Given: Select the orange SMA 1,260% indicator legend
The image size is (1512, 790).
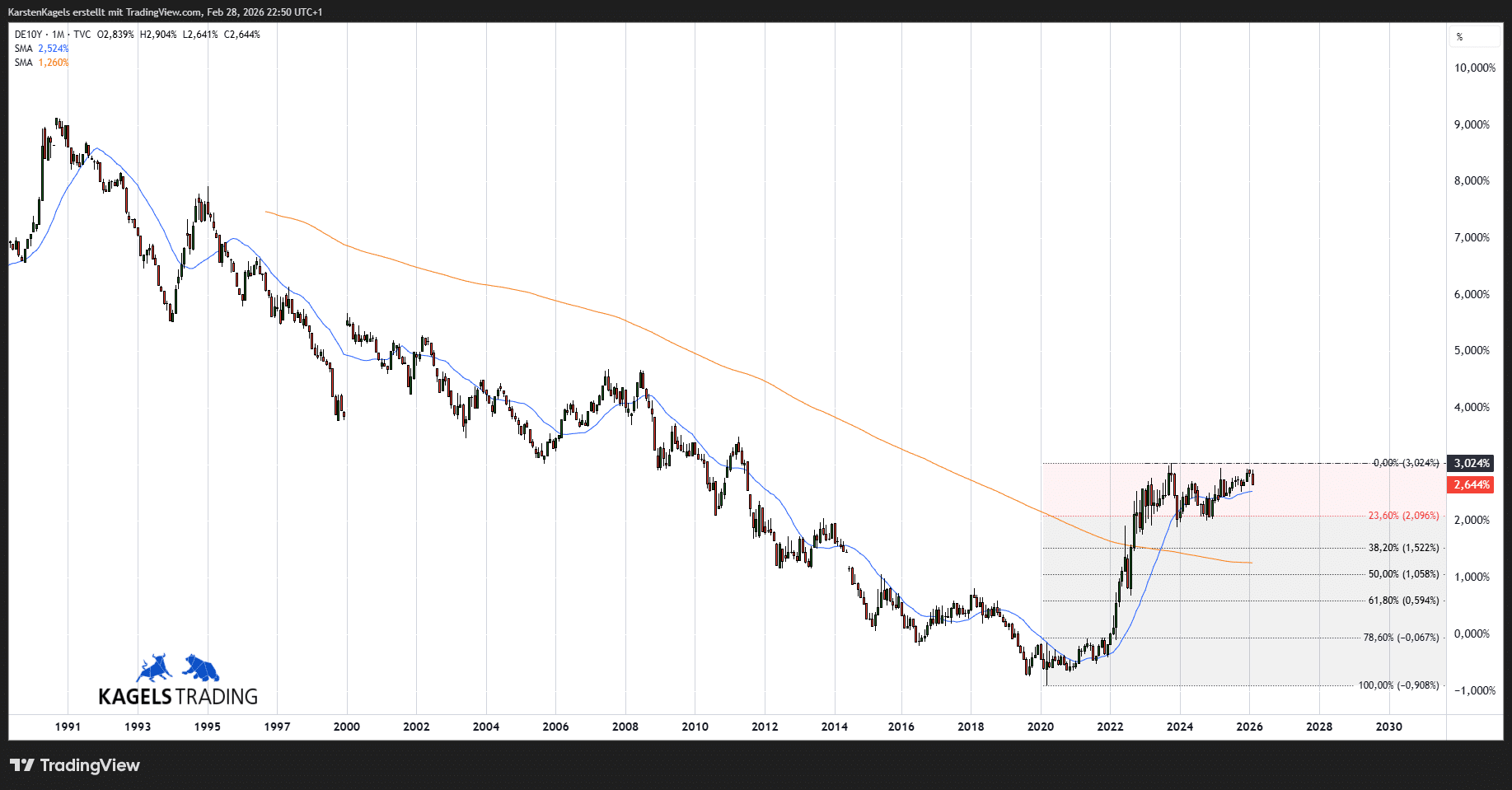Looking at the screenshot, I should (x=41, y=63).
